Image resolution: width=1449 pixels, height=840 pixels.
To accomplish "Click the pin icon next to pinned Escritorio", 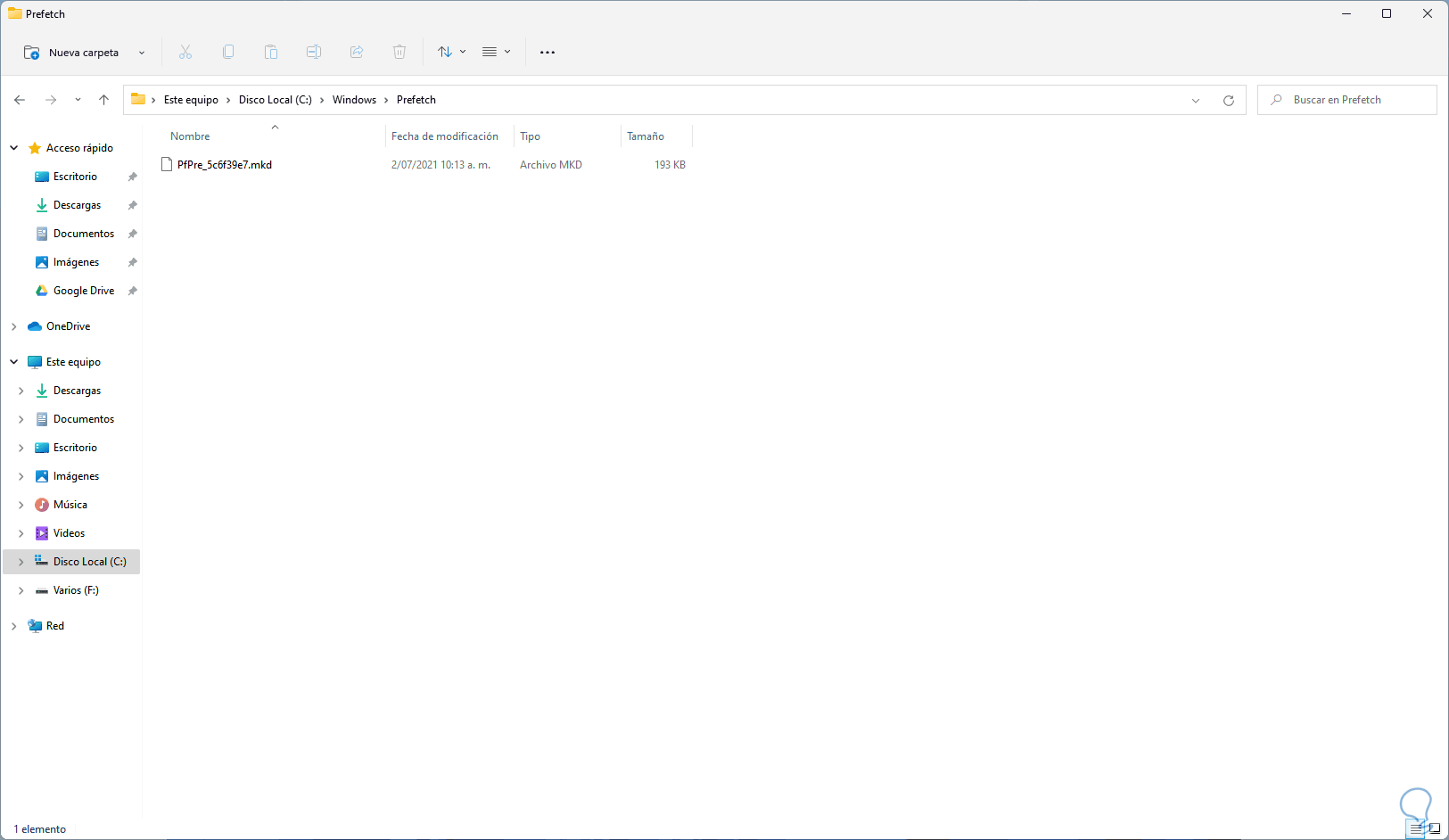I will click(133, 177).
